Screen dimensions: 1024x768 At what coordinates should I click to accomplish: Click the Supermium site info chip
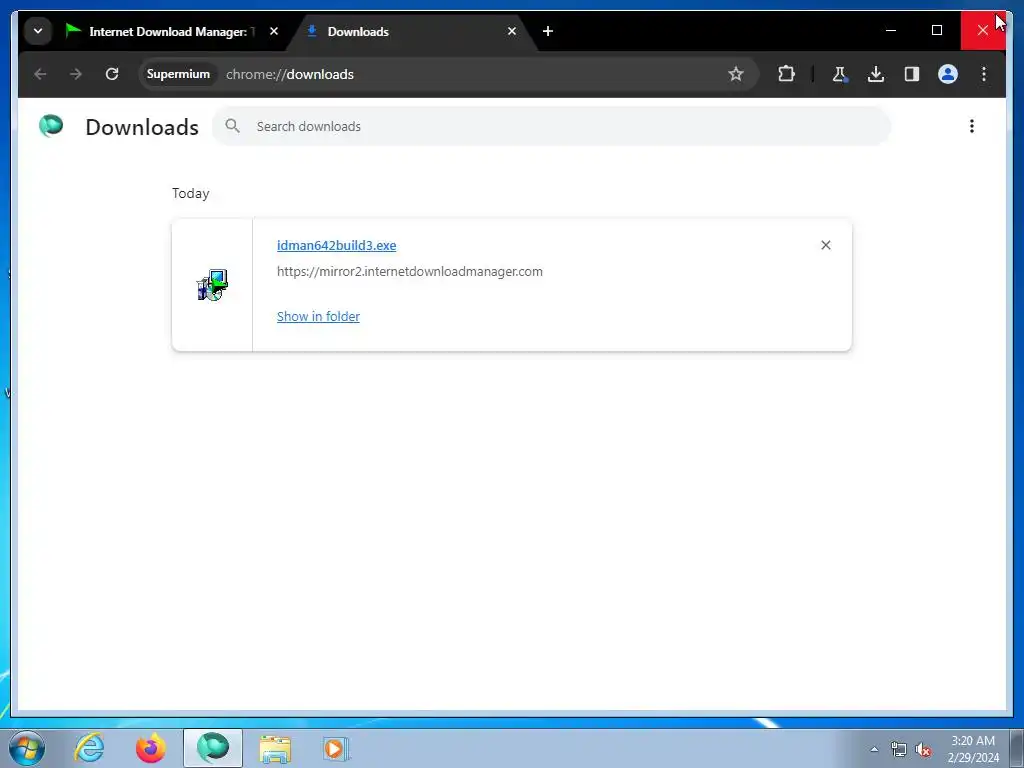click(178, 74)
